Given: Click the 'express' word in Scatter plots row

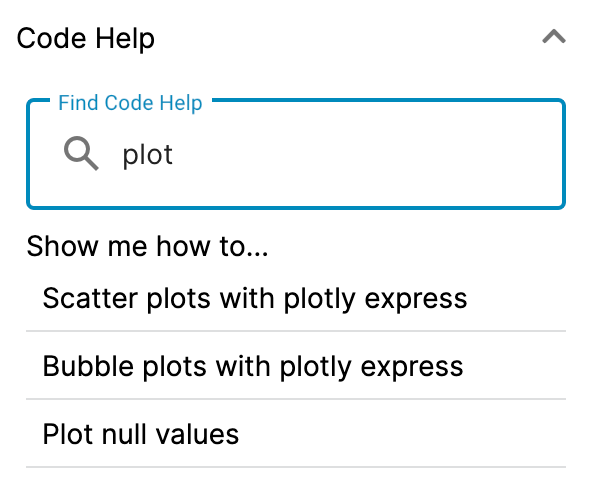Looking at the screenshot, I should [x=416, y=300].
